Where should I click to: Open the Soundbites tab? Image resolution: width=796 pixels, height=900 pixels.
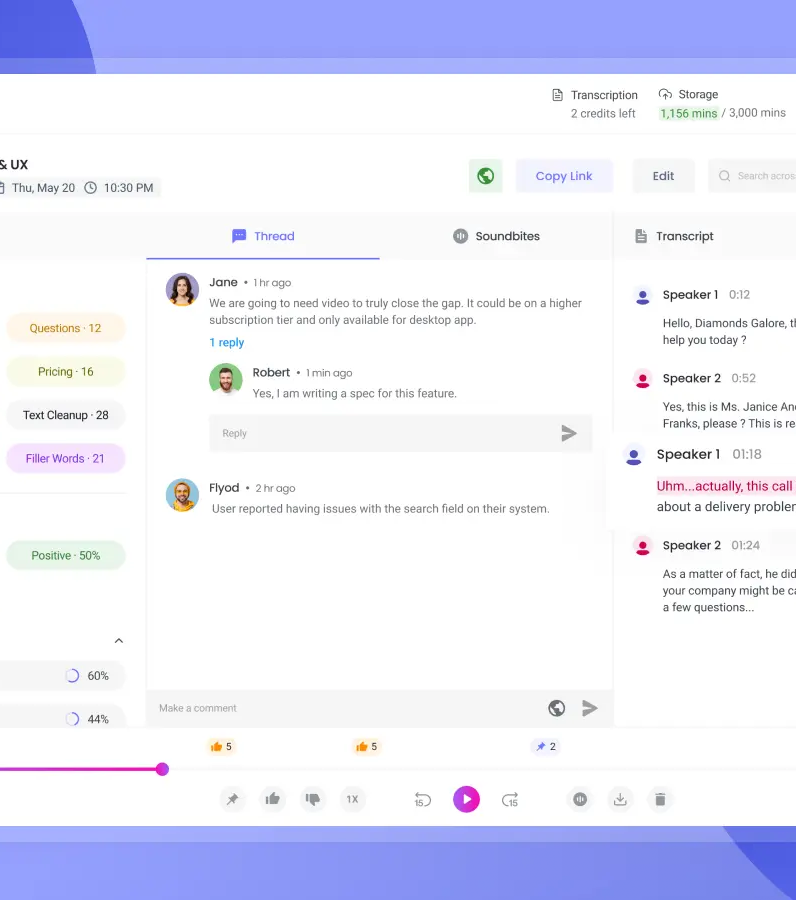coord(496,236)
